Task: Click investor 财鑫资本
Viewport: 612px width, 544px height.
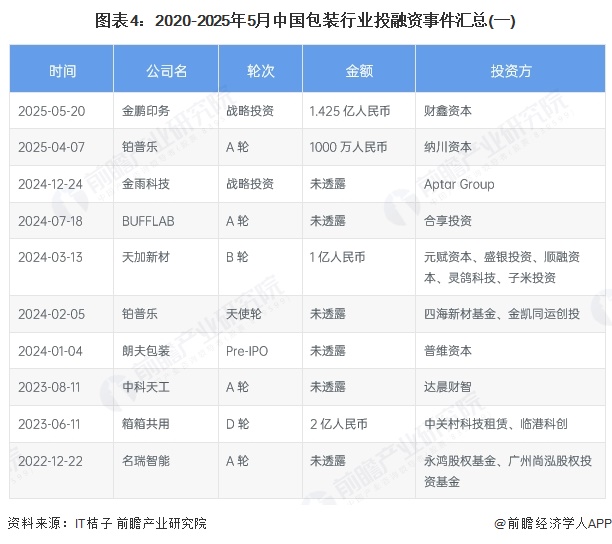Action: 448,111
